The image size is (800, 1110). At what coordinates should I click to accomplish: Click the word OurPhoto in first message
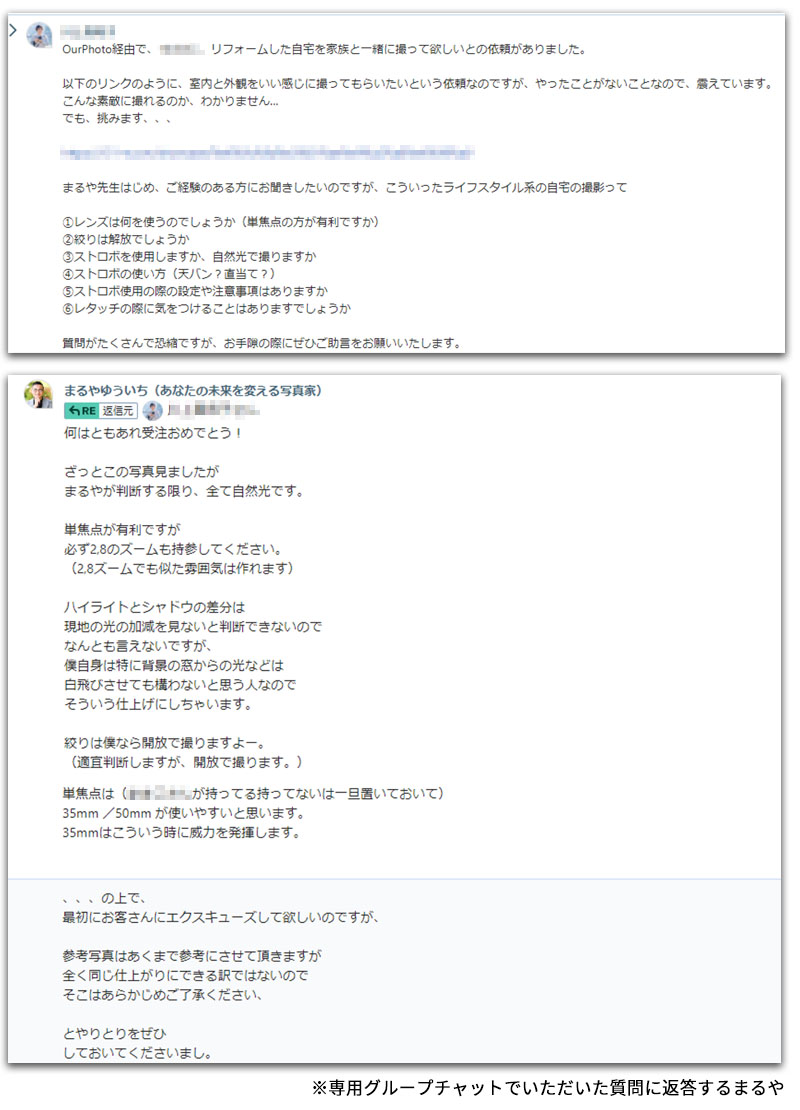click(x=88, y=48)
